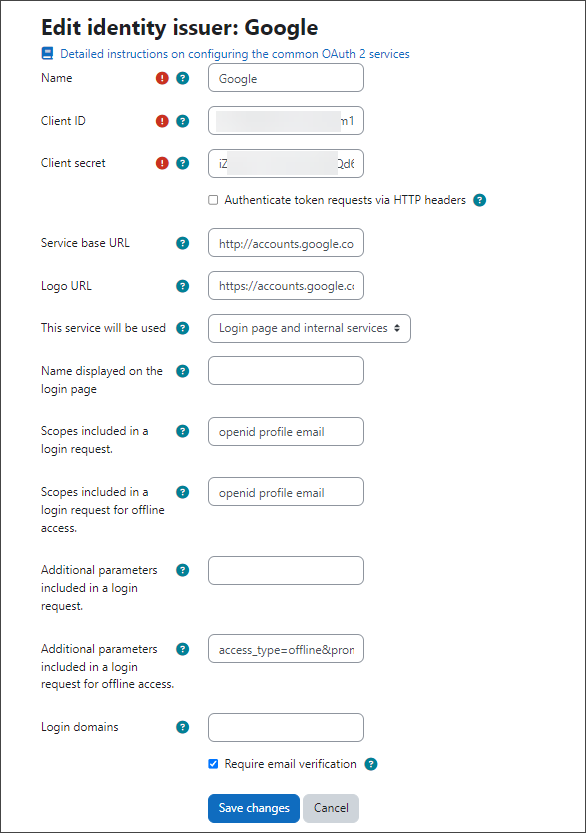Enable Authenticate token requests via HTTP headers

pos(213,200)
